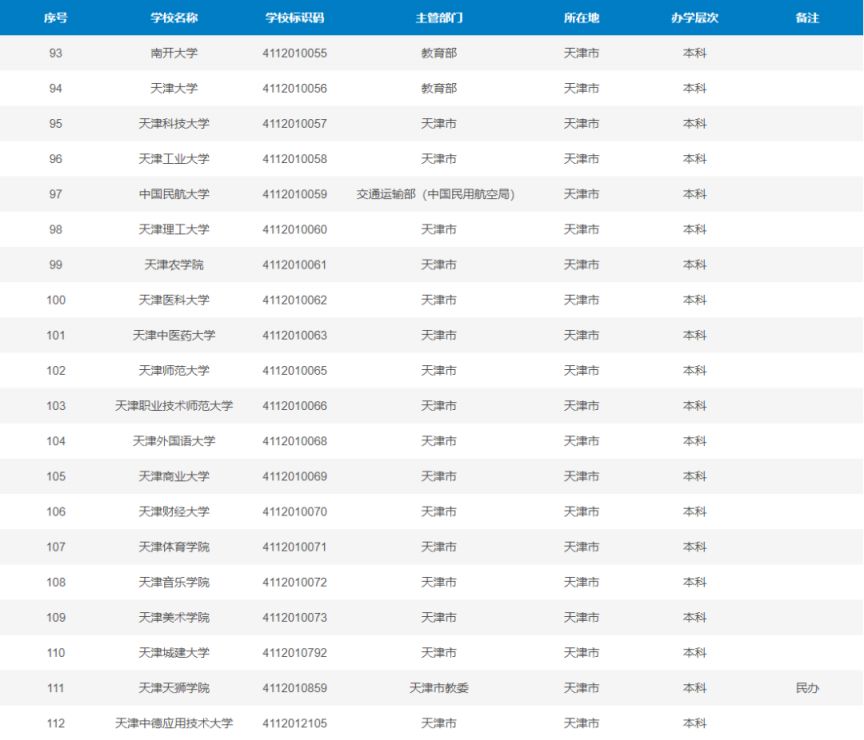Click 天津市 location in 南开大学 row
This screenshot has width=864, height=740.
[581, 53]
